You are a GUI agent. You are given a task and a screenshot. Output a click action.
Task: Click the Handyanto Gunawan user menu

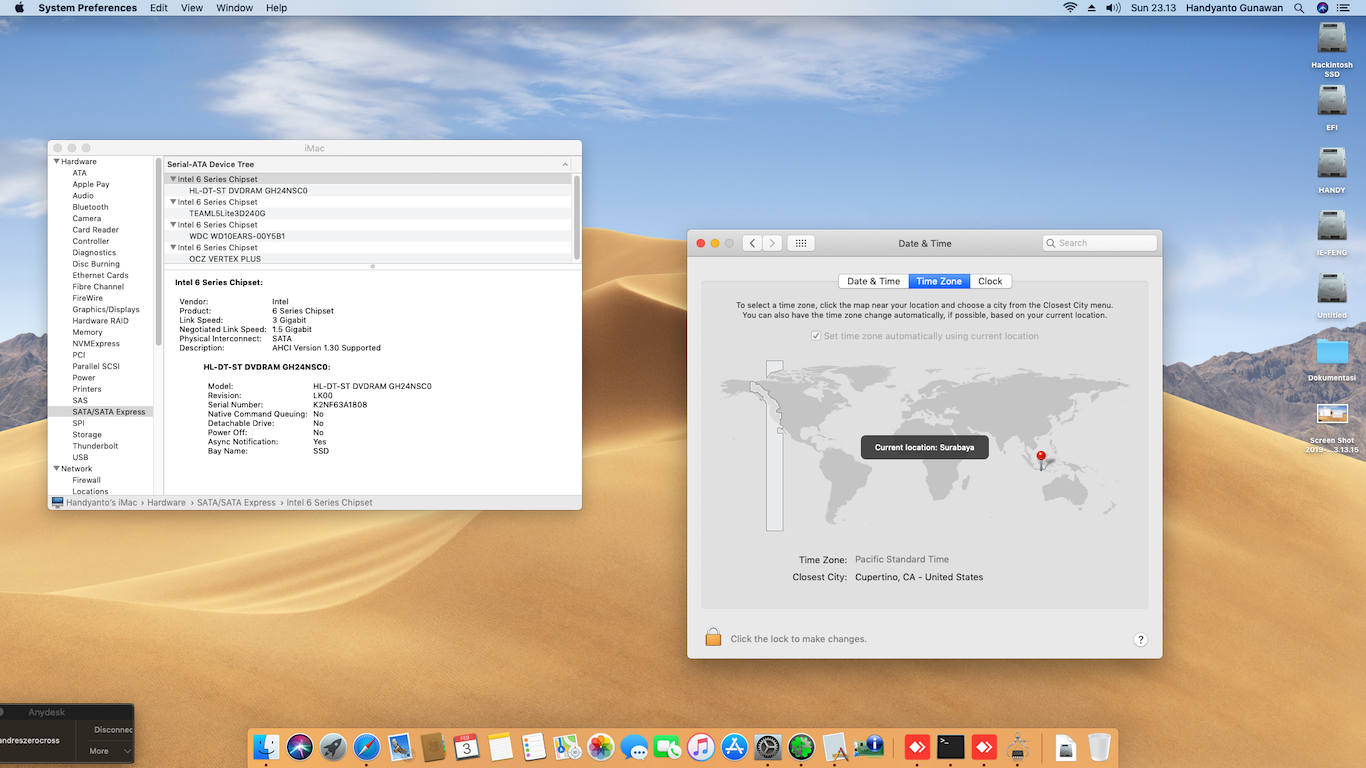(x=1235, y=8)
